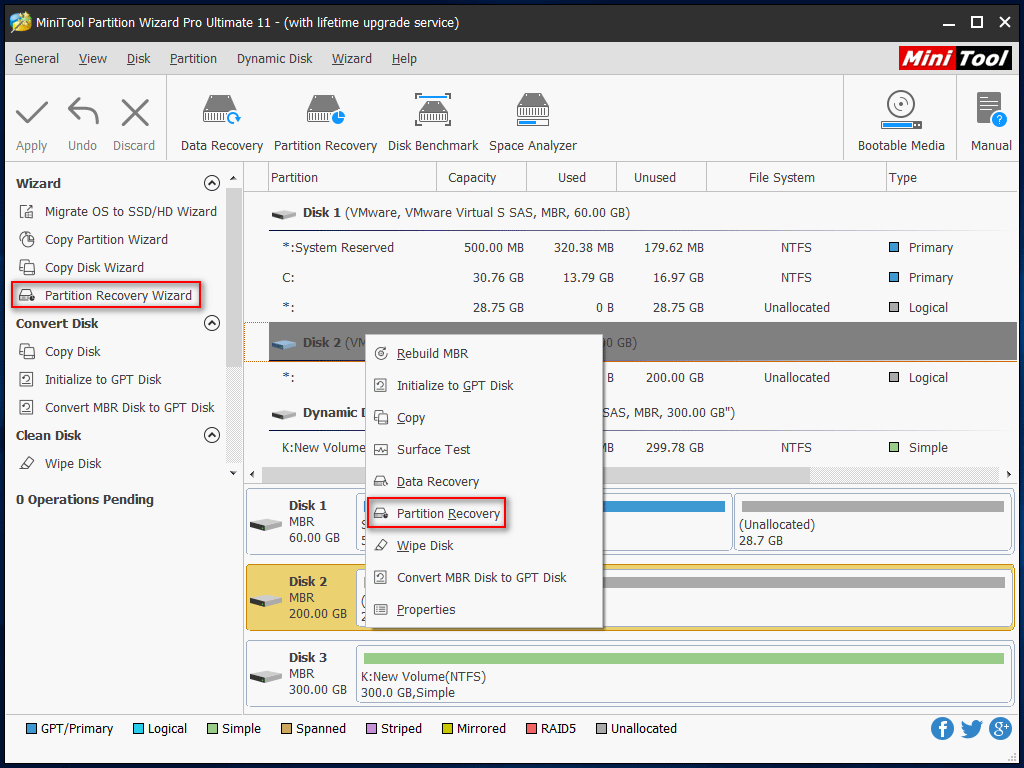Open the View menu
Image resolution: width=1024 pixels, height=768 pixels.
(93, 59)
